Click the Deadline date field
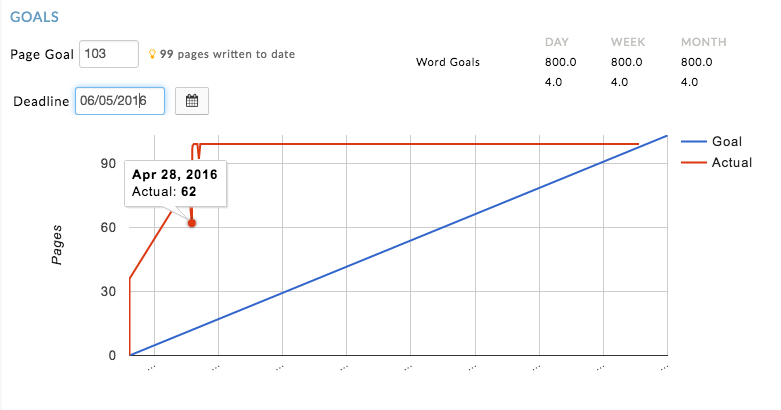Image resolution: width=781 pixels, height=410 pixels. coord(120,101)
